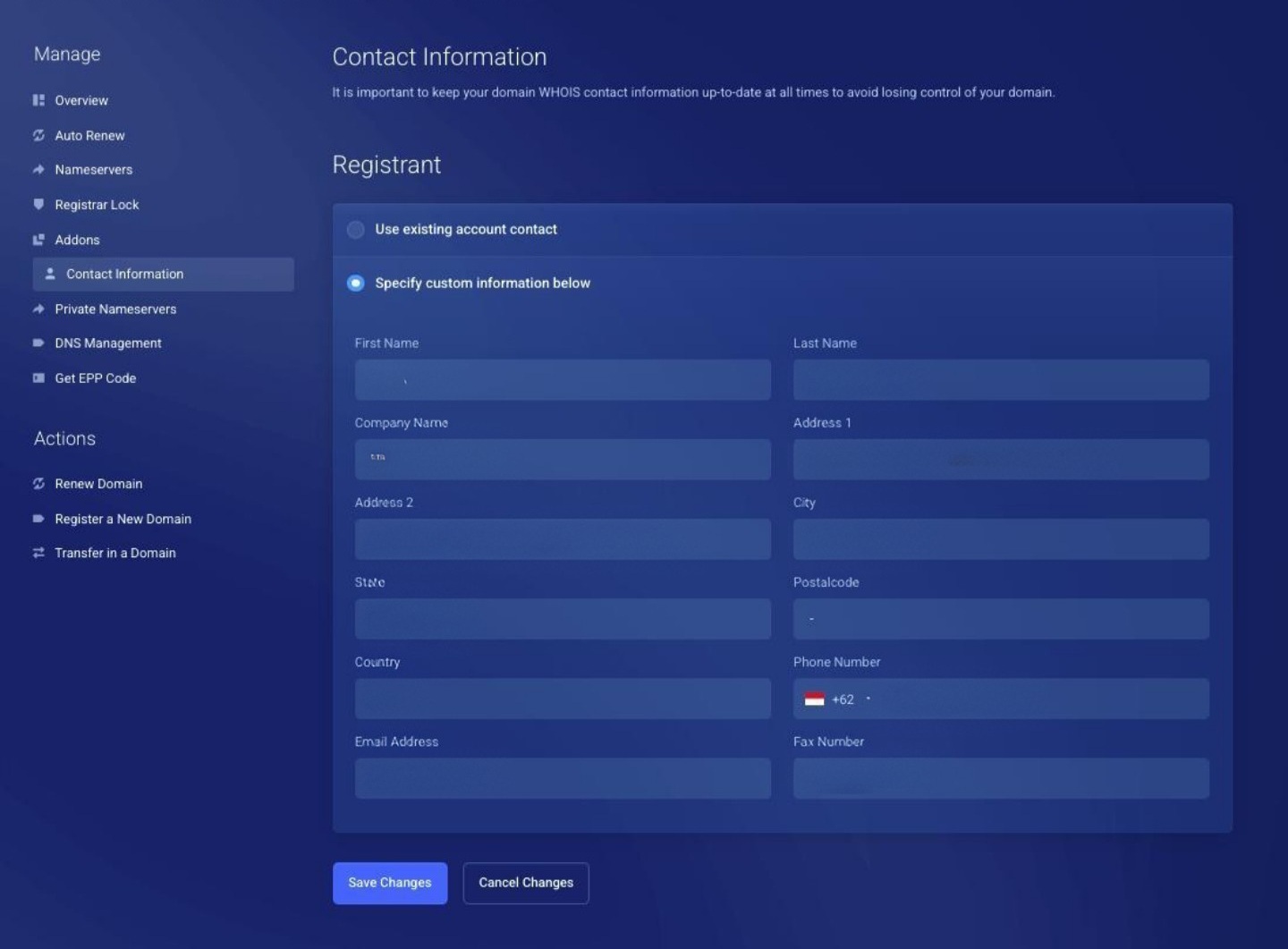This screenshot has height=949, width=1288.
Task: Click the Addons icon
Action: [38, 240]
